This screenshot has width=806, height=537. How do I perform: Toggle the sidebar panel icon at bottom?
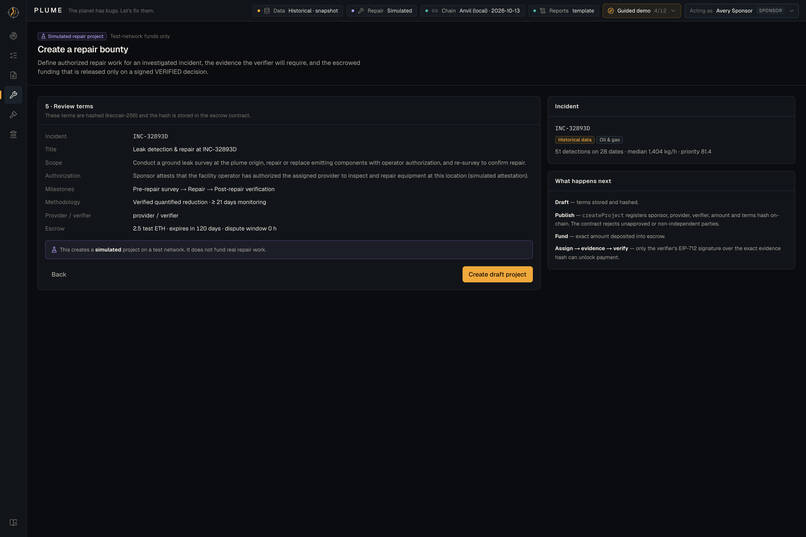coord(13,522)
